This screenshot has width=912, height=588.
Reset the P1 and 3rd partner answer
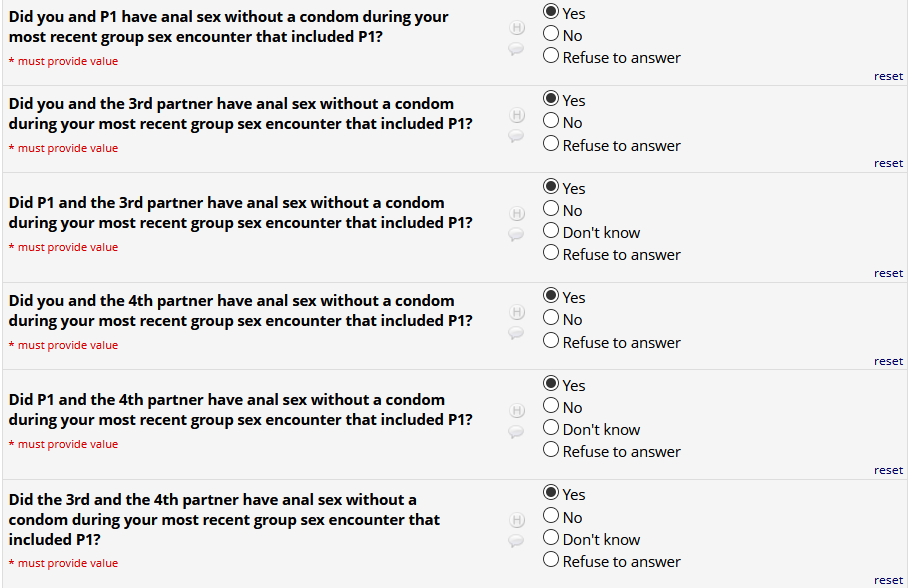pyautogui.click(x=888, y=273)
